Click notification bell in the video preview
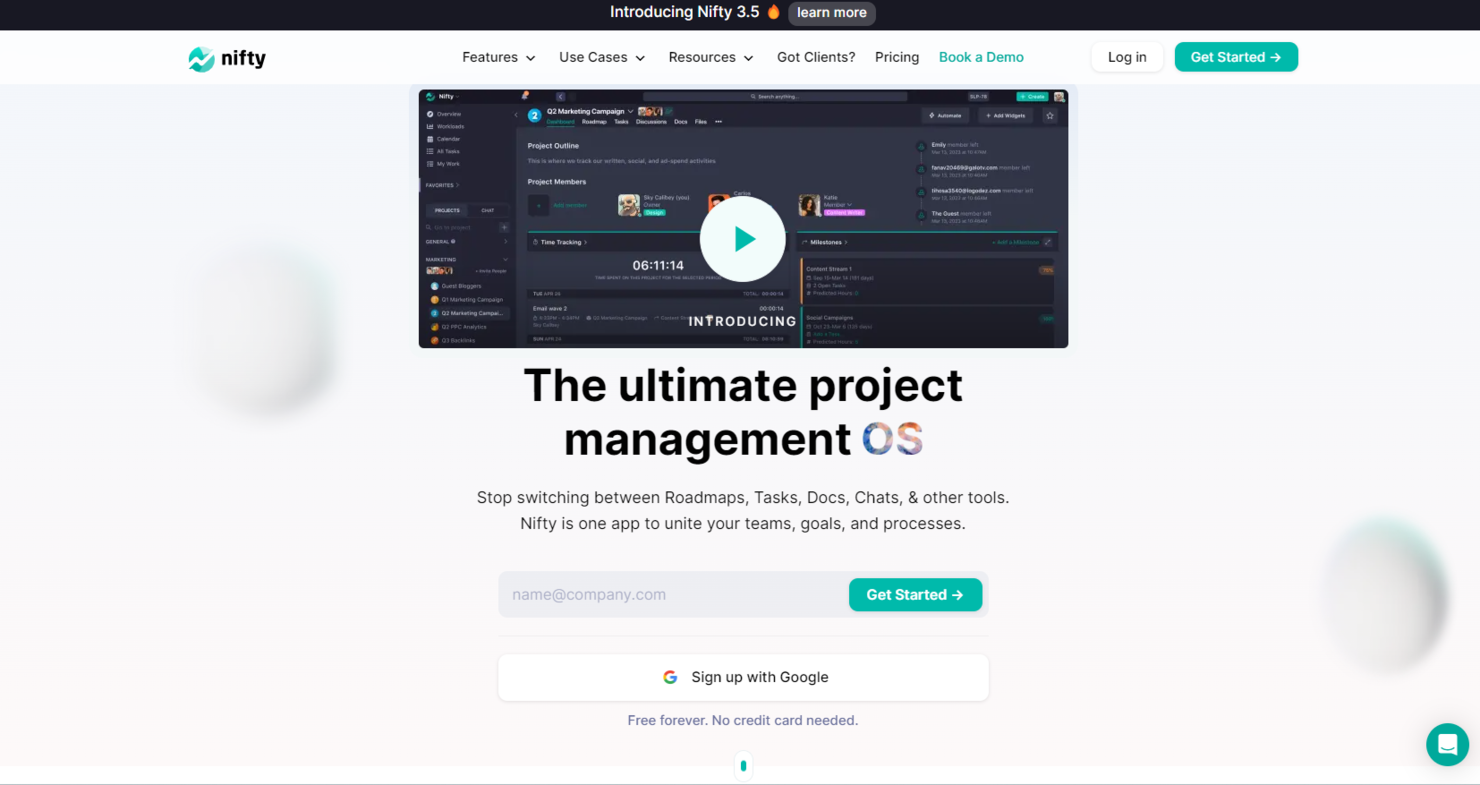 525,96
